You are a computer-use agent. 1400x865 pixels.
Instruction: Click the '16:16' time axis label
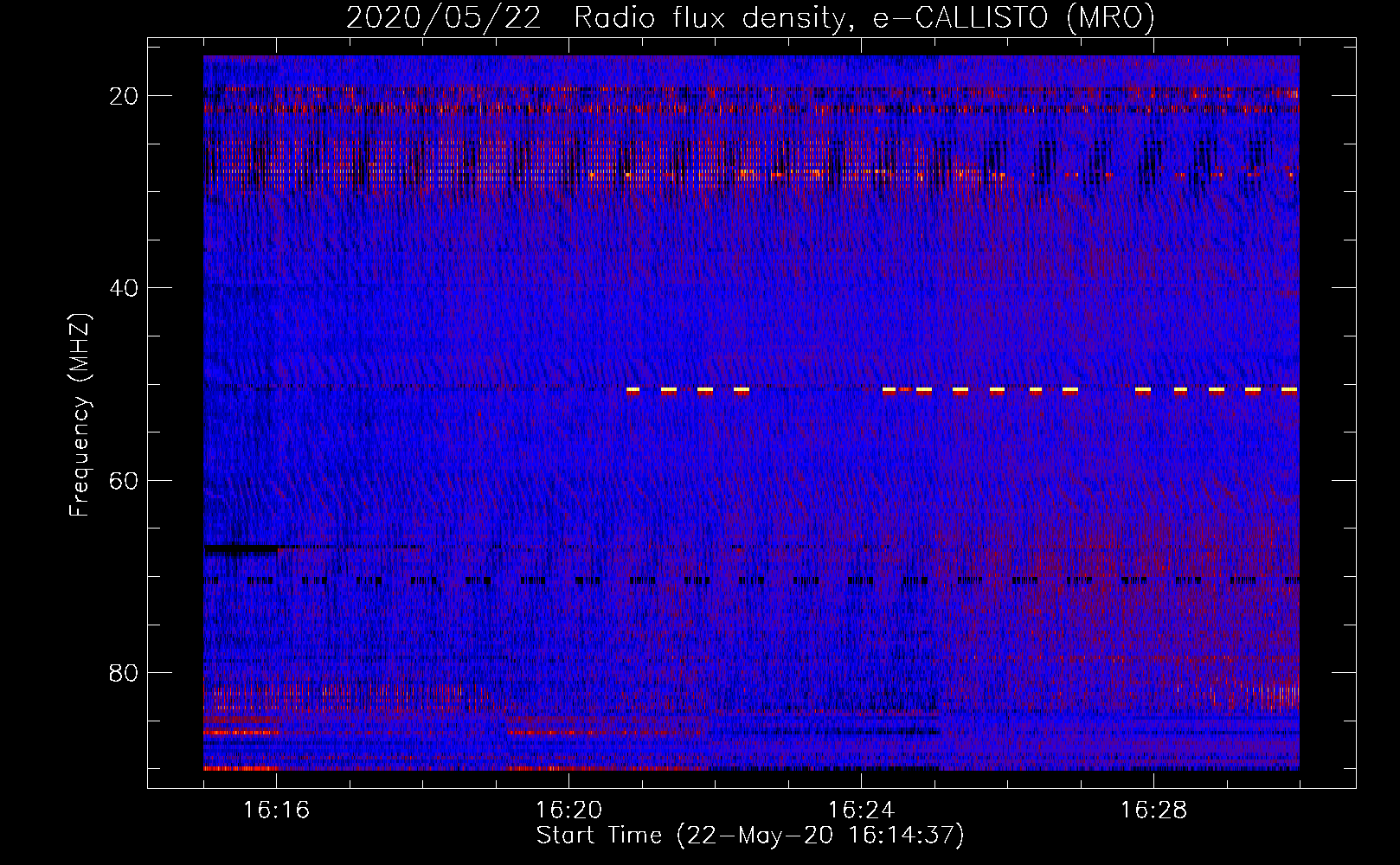coord(276,811)
